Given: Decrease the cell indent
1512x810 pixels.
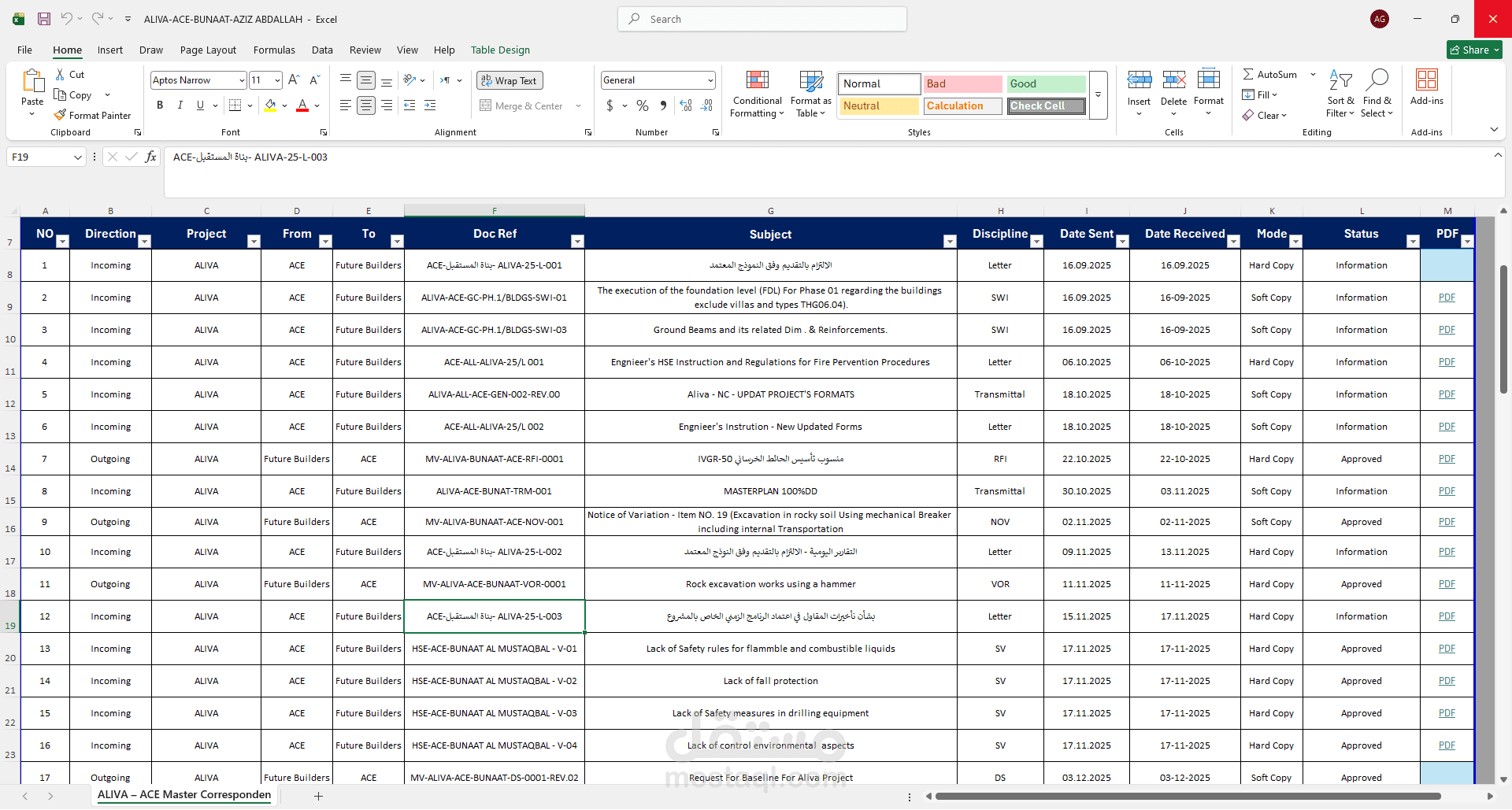Looking at the screenshot, I should click(409, 105).
